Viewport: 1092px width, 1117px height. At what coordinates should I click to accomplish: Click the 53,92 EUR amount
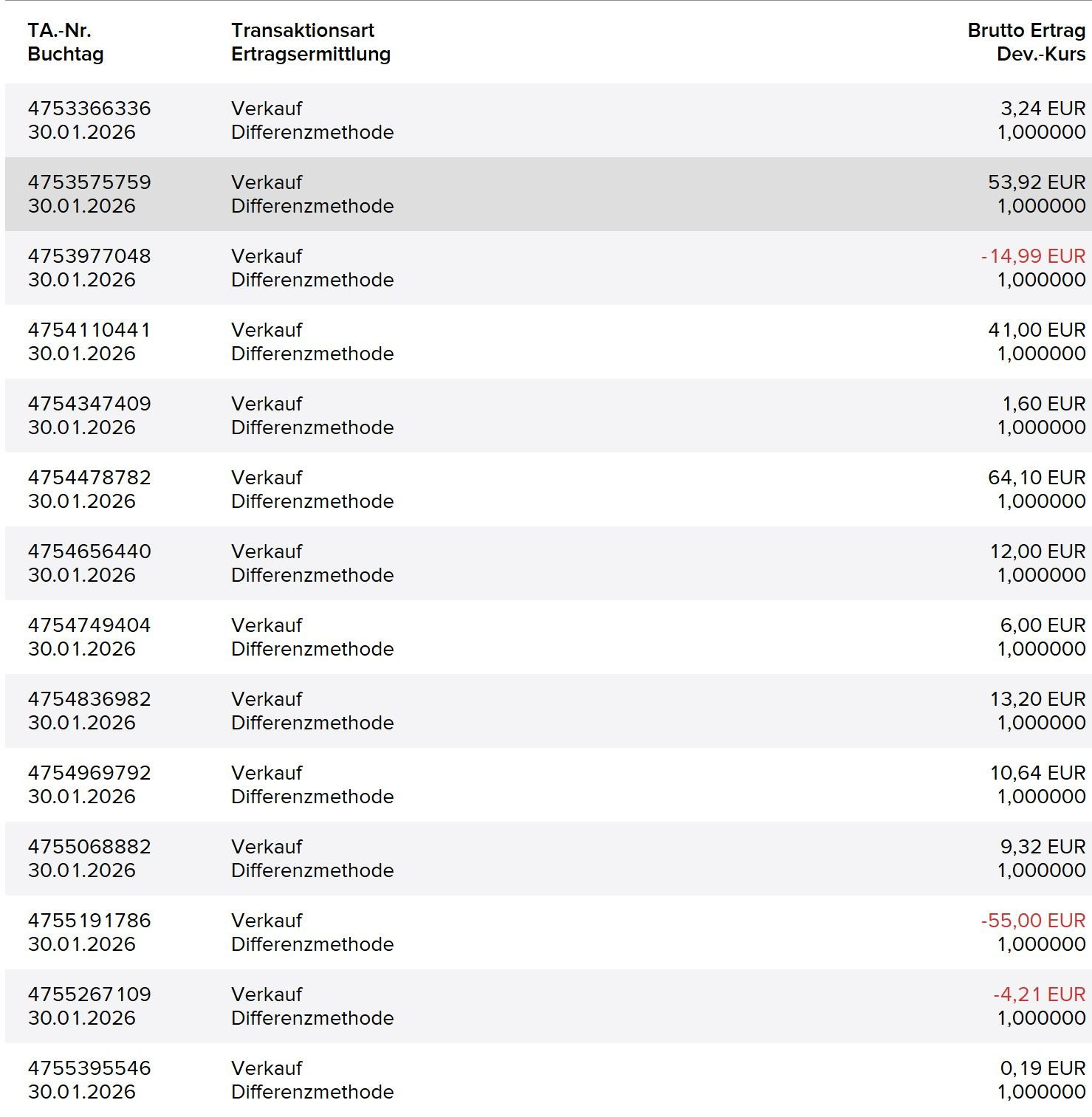click(1037, 182)
